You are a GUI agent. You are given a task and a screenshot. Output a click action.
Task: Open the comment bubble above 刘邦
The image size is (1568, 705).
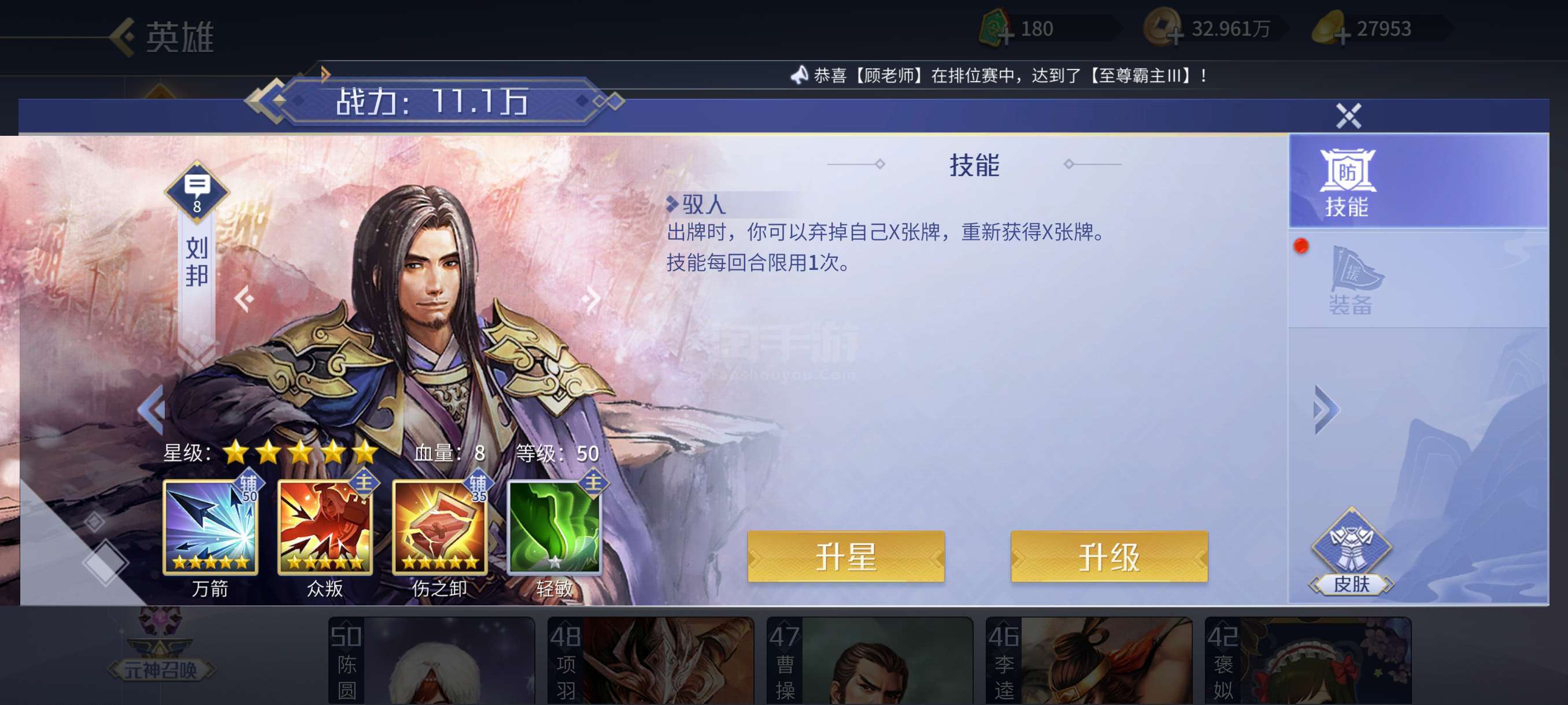(x=197, y=192)
